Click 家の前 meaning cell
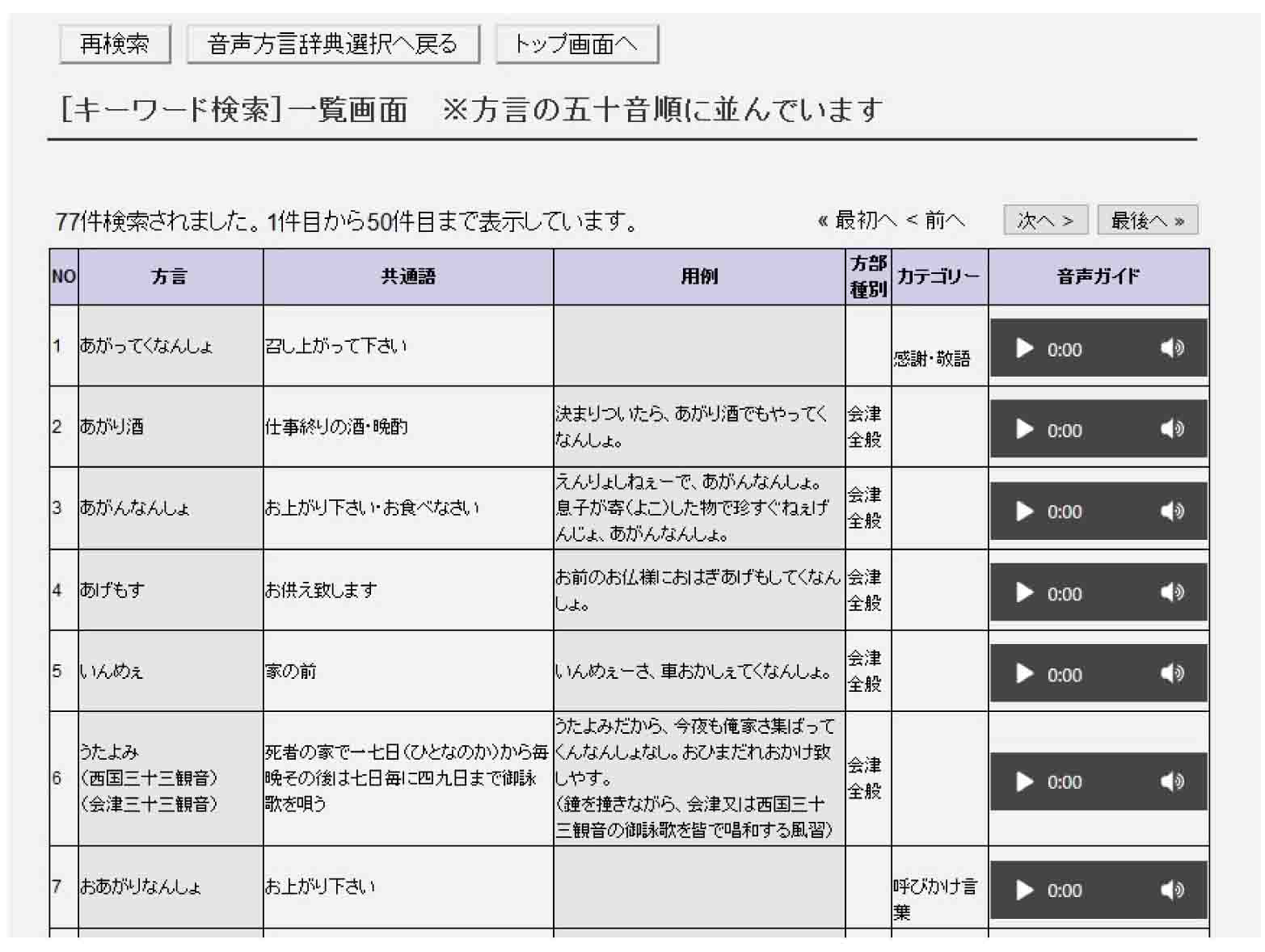The width and height of the screenshot is (1265, 952). (408, 671)
